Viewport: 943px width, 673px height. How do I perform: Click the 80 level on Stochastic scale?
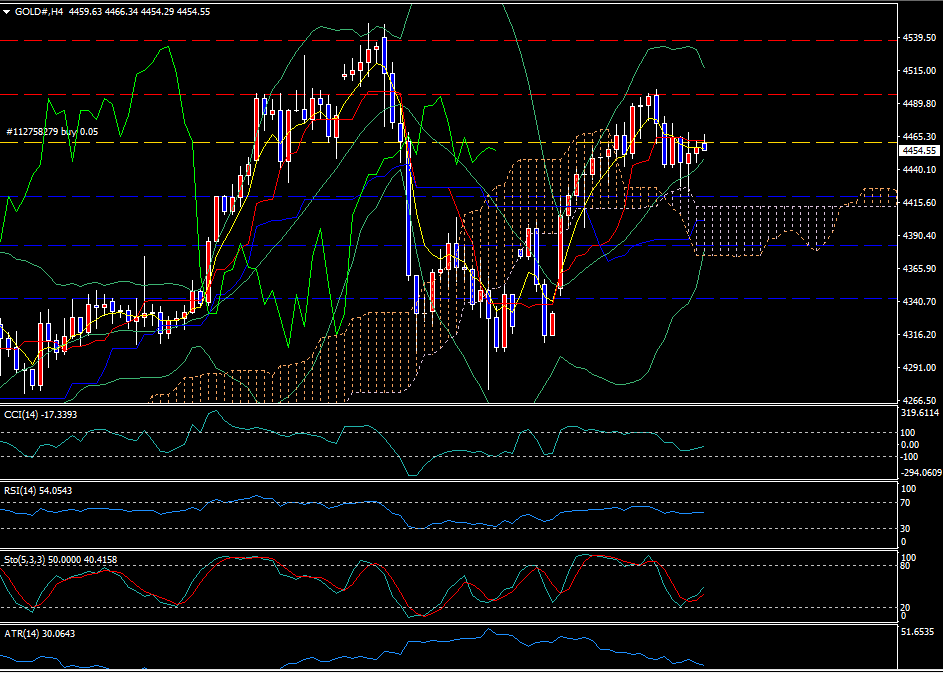(x=906, y=566)
